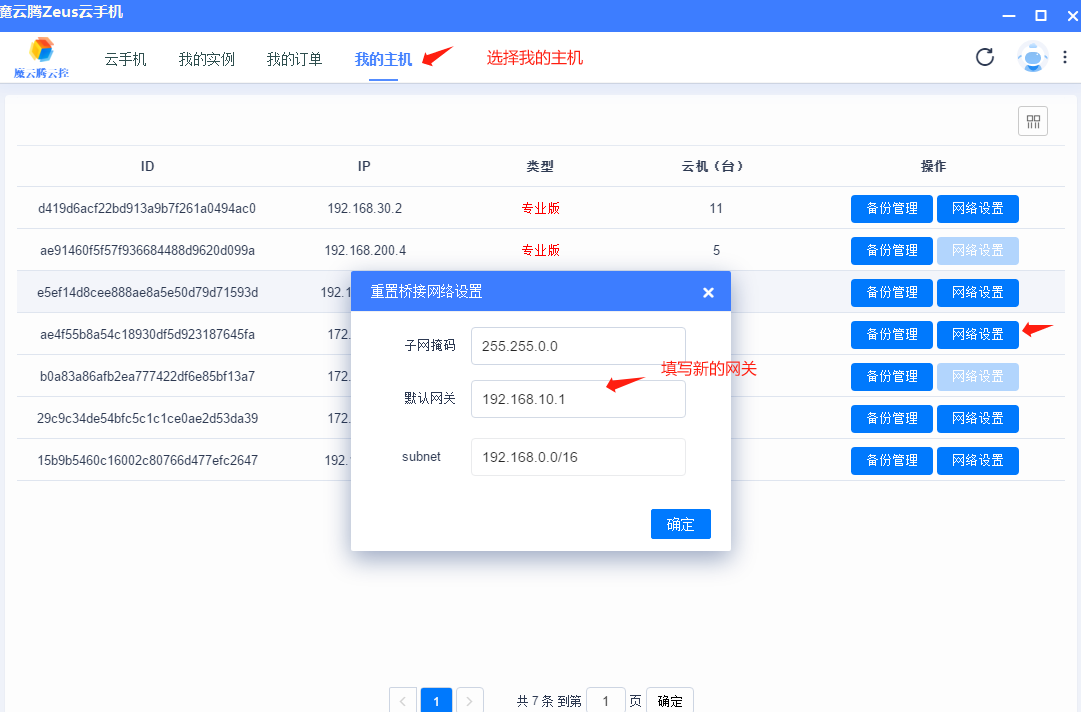Click the subnet input field
Viewport: 1081px width, 712px height.
tap(577, 456)
